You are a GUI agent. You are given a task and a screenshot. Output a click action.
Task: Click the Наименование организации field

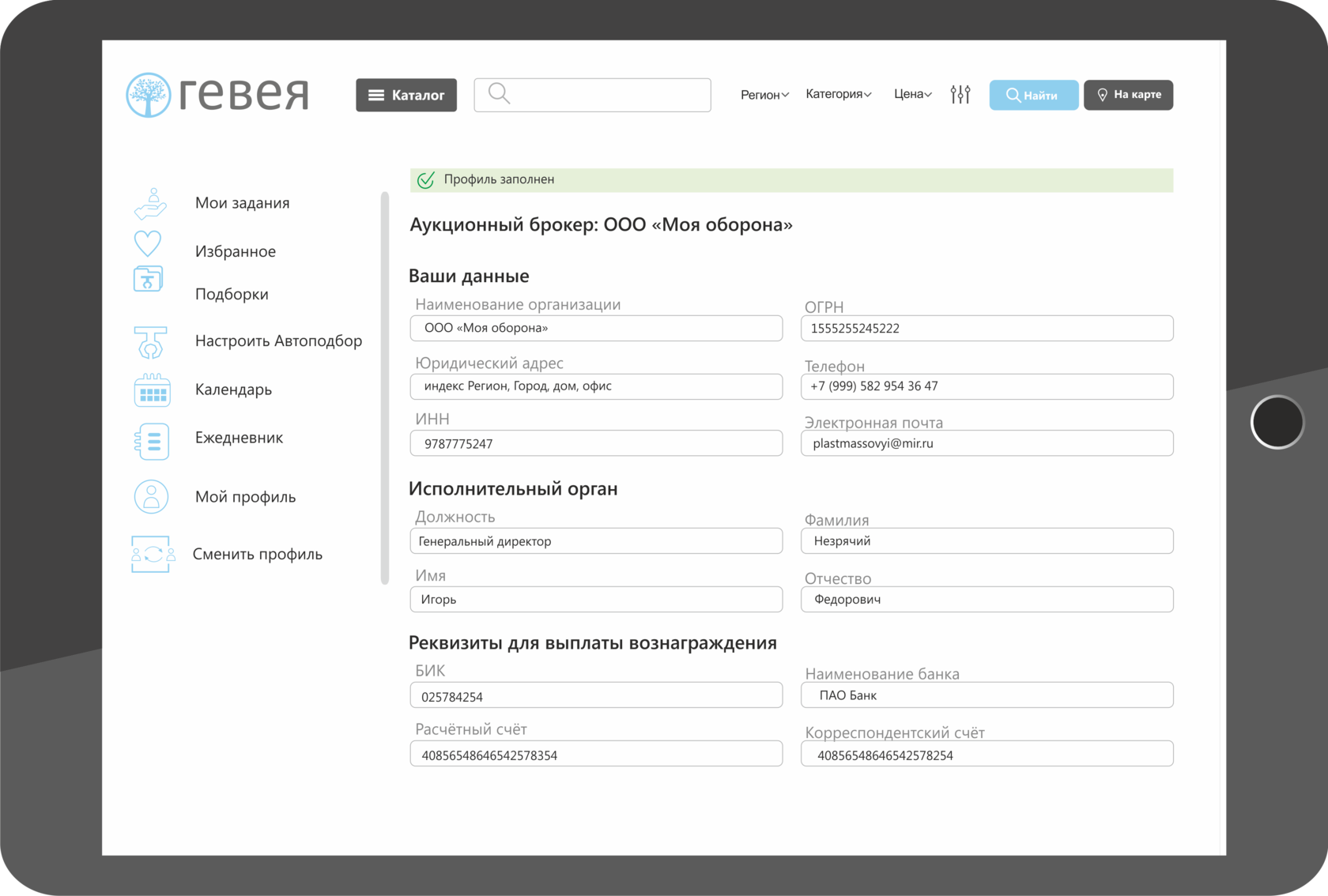pyautogui.click(x=596, y=328)
